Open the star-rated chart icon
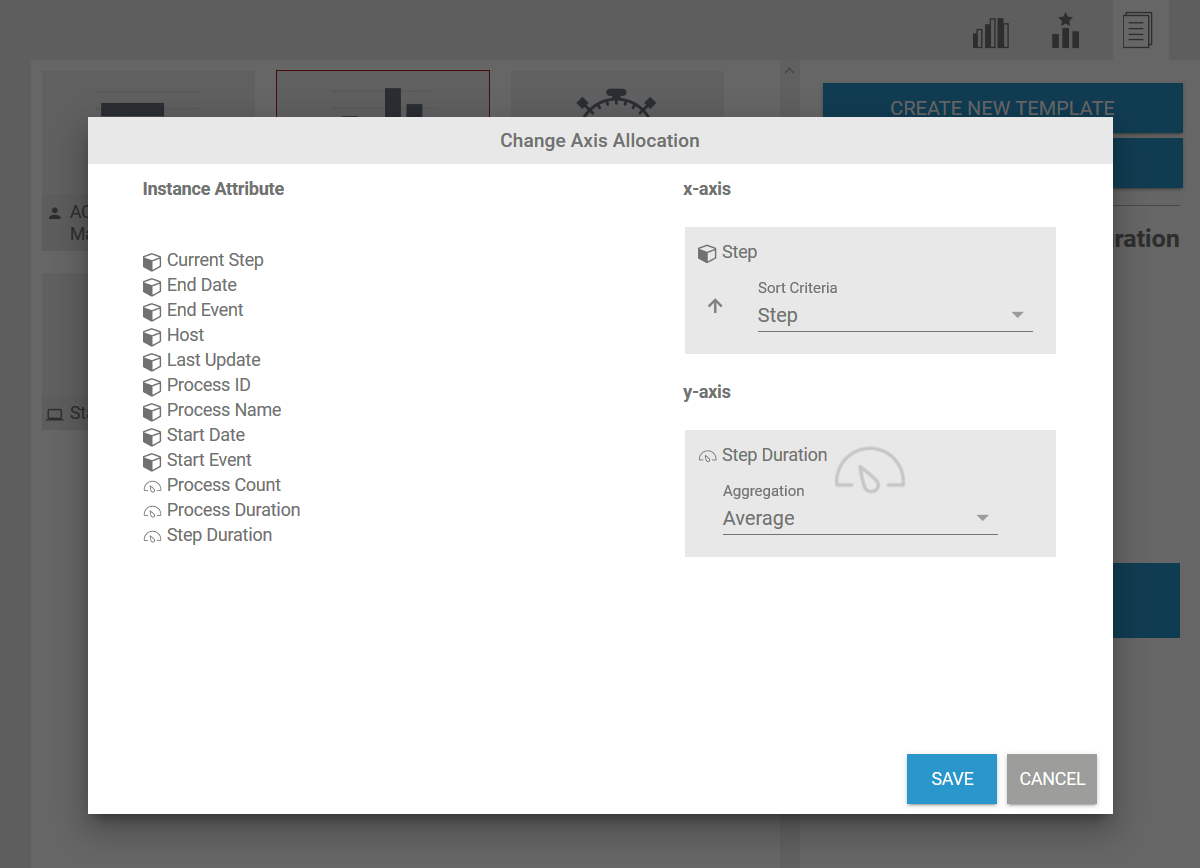1200x868 pixels. pyautogui.click(x=1065, y=32)
